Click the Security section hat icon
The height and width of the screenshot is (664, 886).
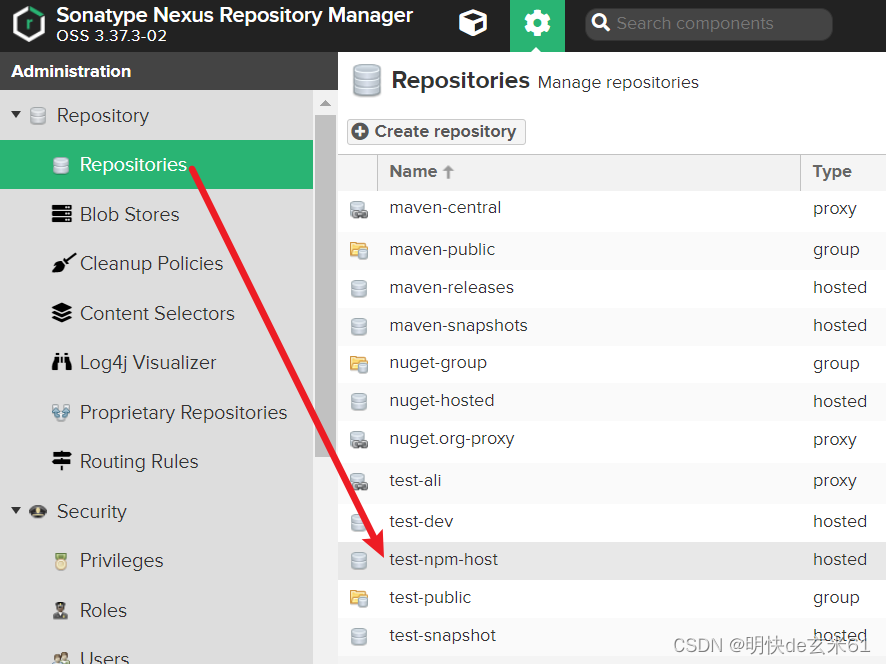click(38, 511)
